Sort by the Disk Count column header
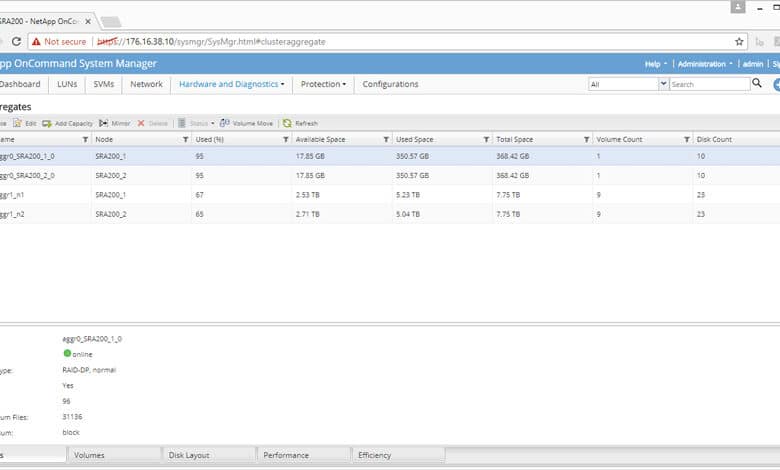The height and width of the screenshot is (470, 780). pyautogui.click(x=714, y=139)
